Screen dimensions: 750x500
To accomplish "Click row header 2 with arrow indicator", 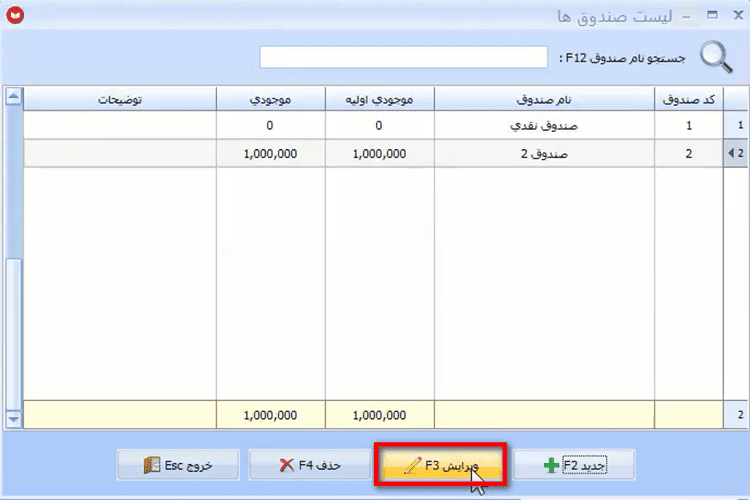I will pos(736,154).
